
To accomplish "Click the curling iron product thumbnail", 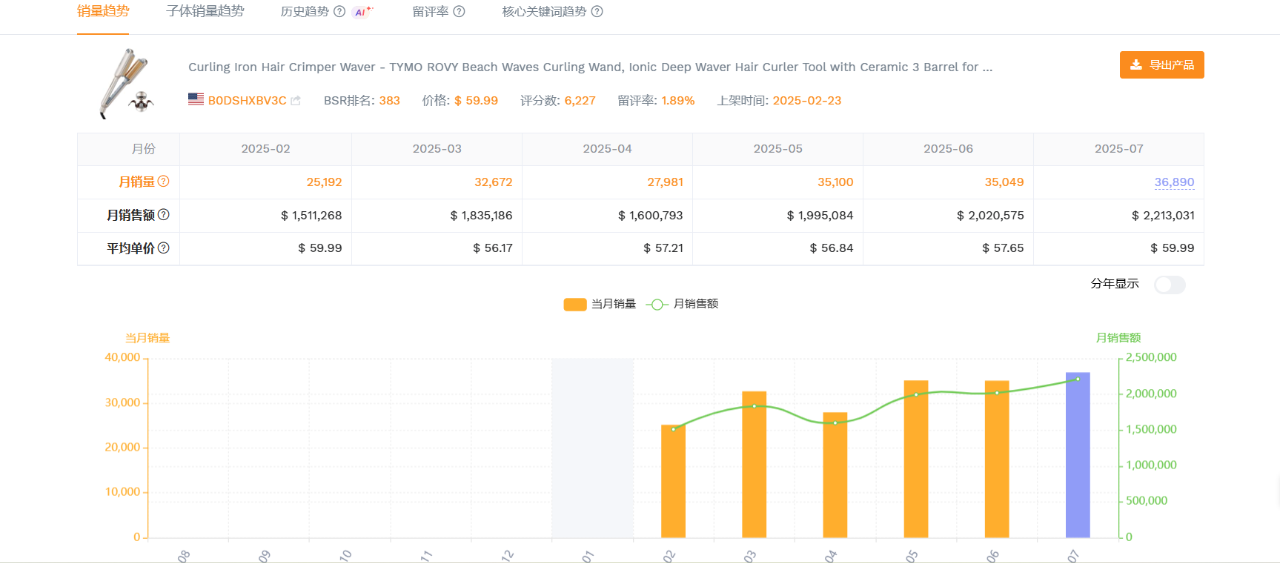I will coord(124,83).
